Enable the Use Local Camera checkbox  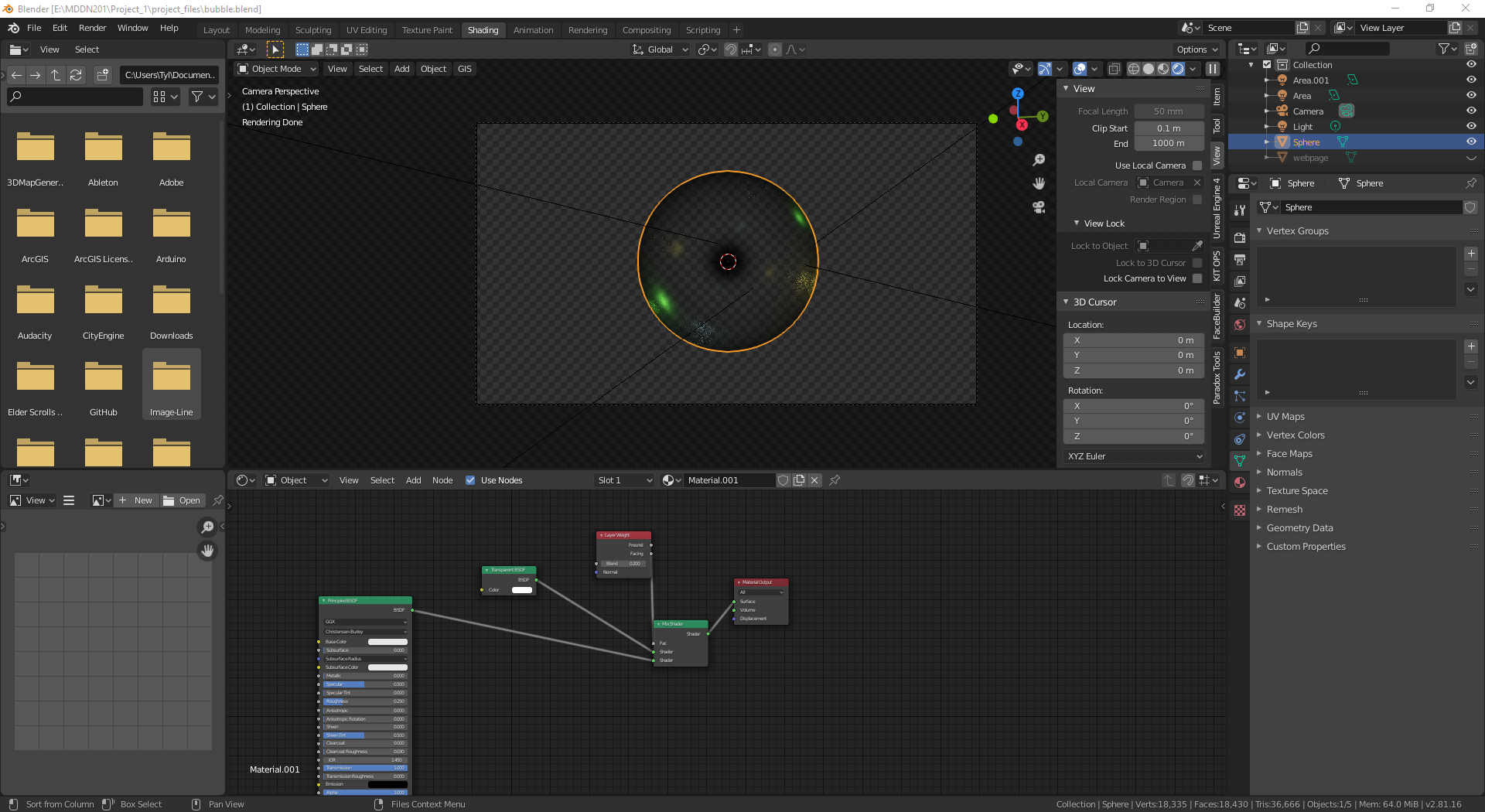1197,165
